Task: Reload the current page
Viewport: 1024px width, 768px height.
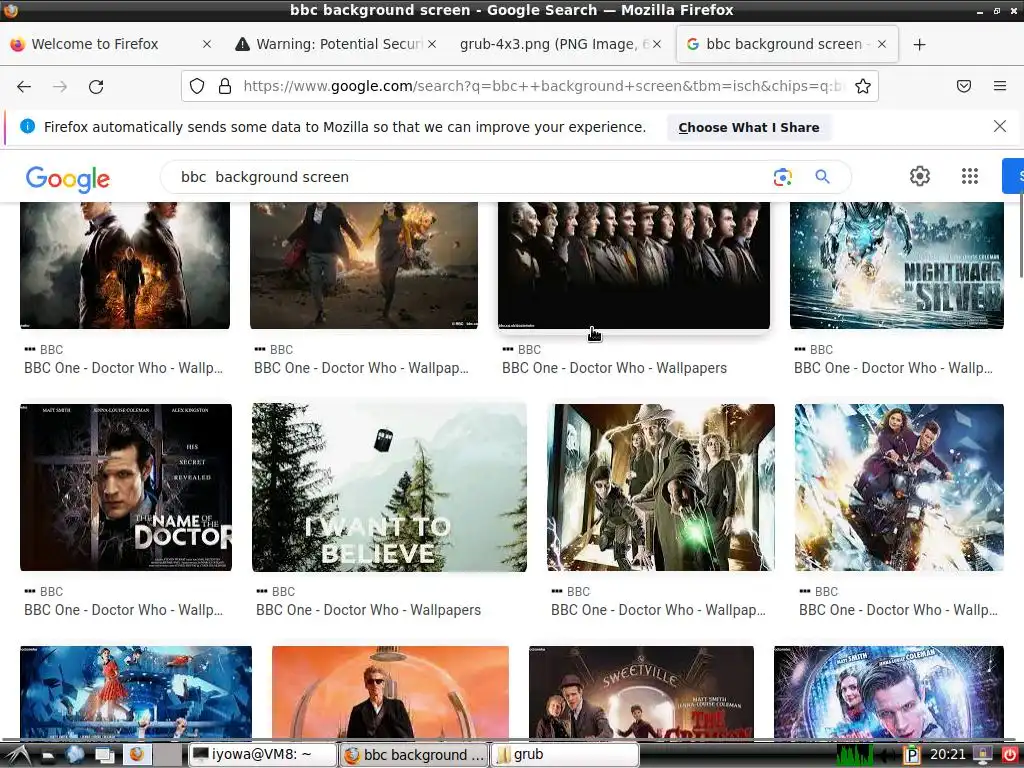Action: tap(96, 86)
